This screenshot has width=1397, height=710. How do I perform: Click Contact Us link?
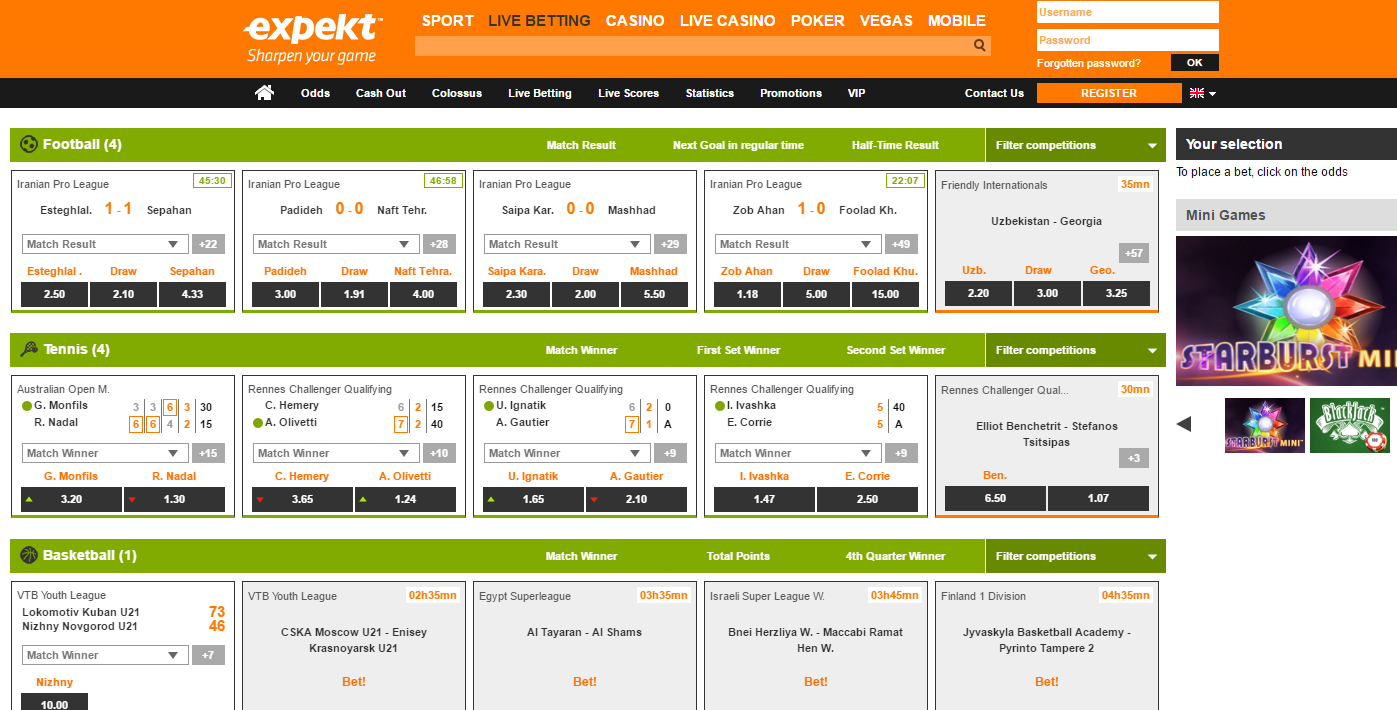[x=994, y=93]
